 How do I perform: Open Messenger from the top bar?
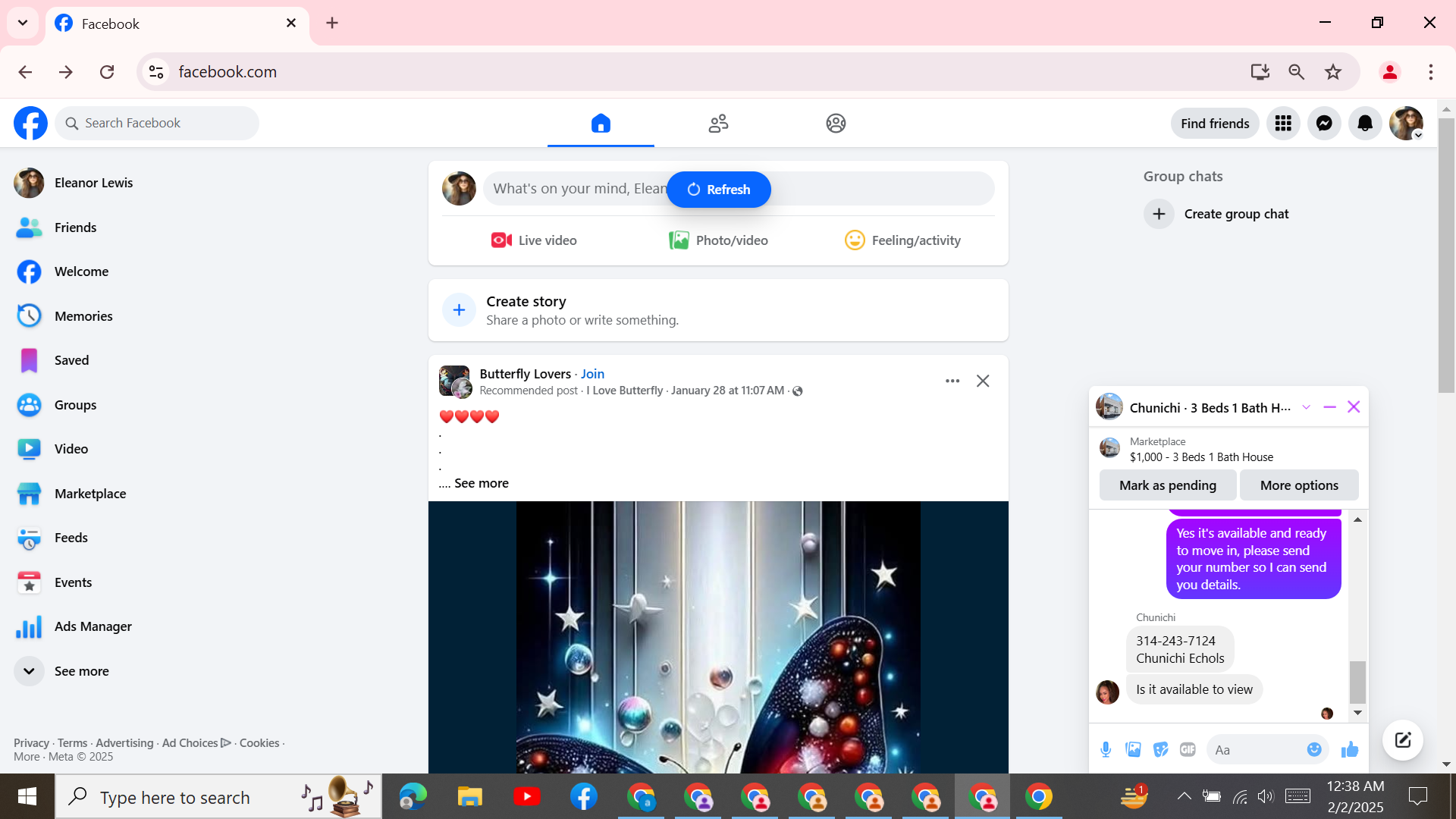pos(1324,124)
